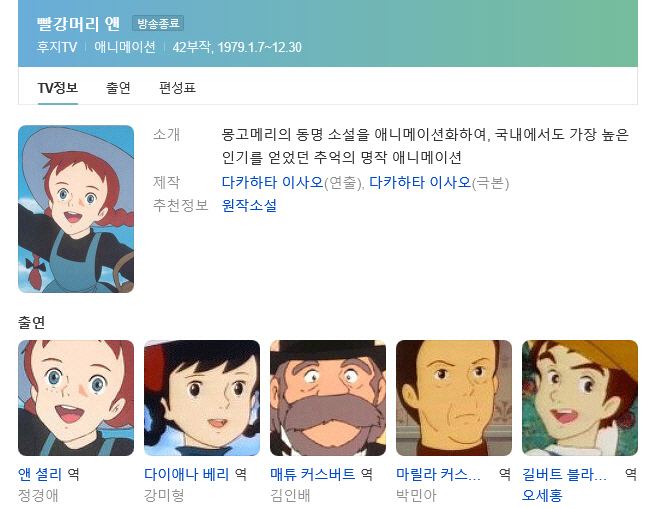656x509 pixels.
Task: Open voice actor 오세홍 link
Action: pyautogui.click(x=542, y=496)
